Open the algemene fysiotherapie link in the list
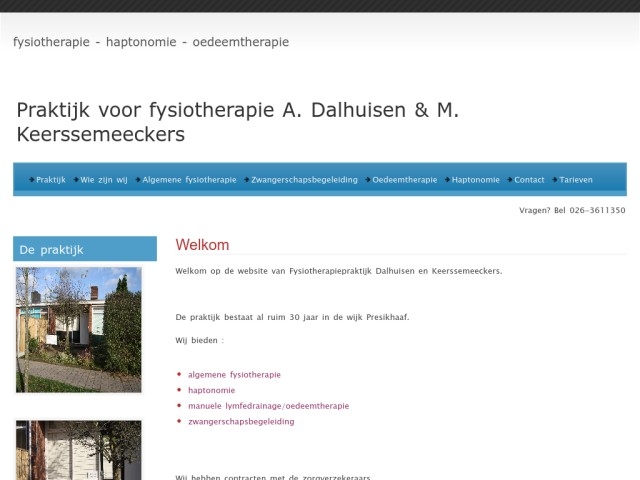Viewport: 640px width, 480px height. click(234, 375)
